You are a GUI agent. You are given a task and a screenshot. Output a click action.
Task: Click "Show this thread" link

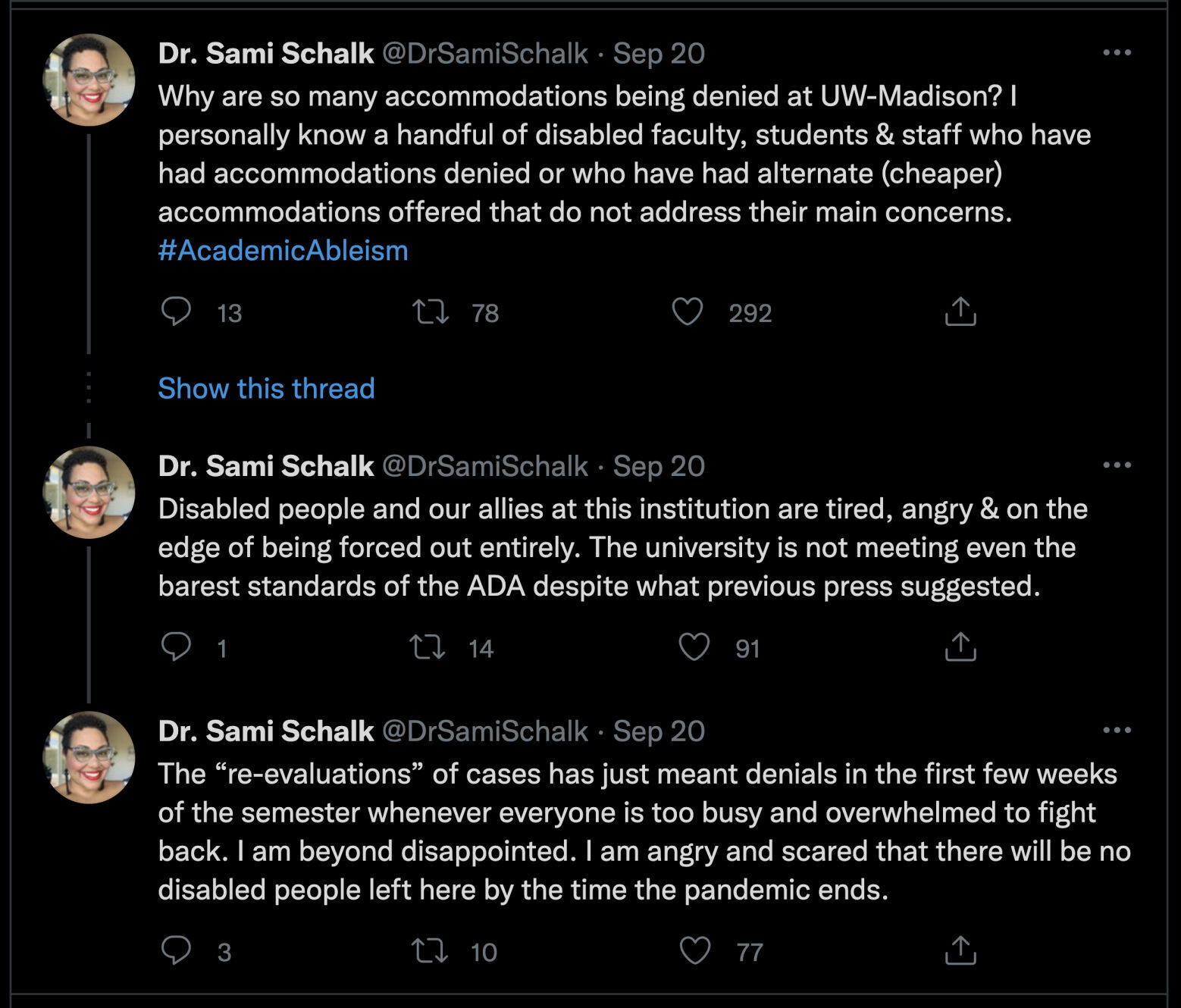(266, 389)
